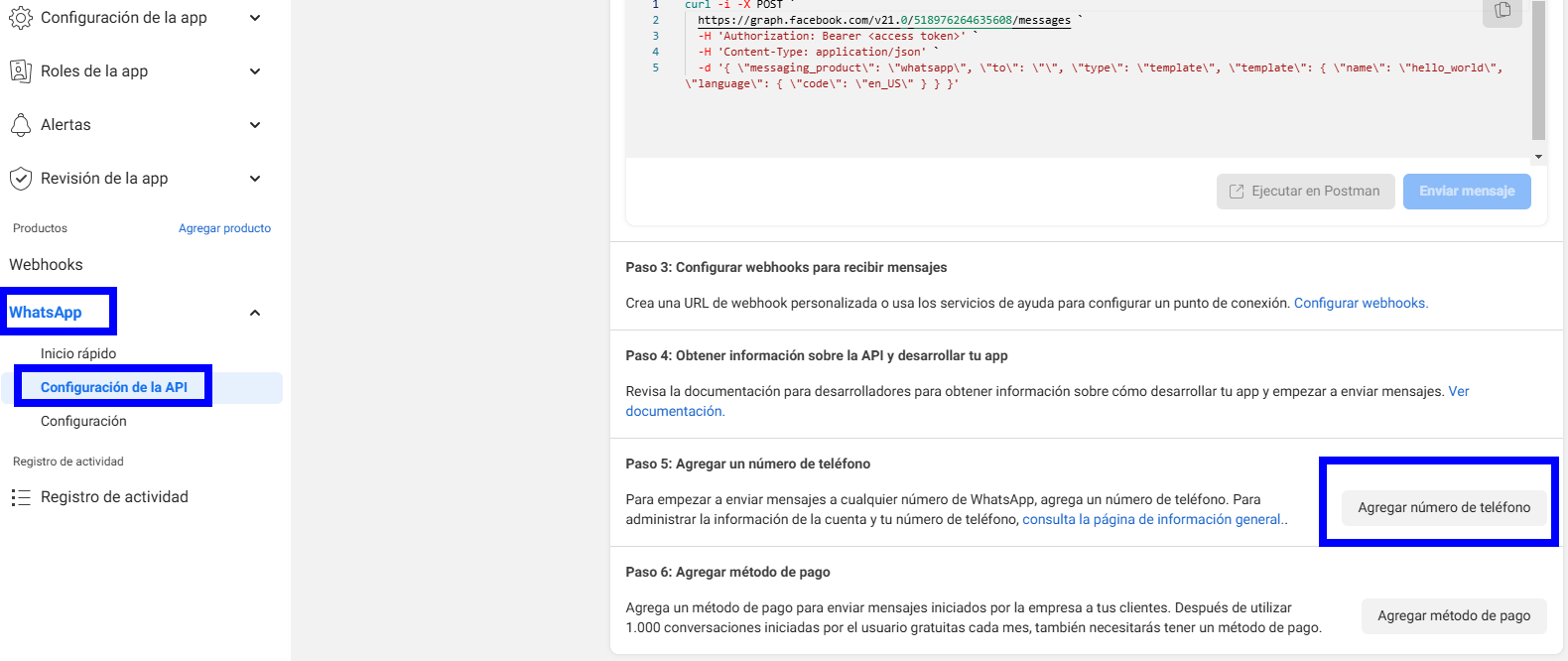Click the code box scroll-down arrow
This screenshot has height=661, width=1568.
(x=1539, y=157)
